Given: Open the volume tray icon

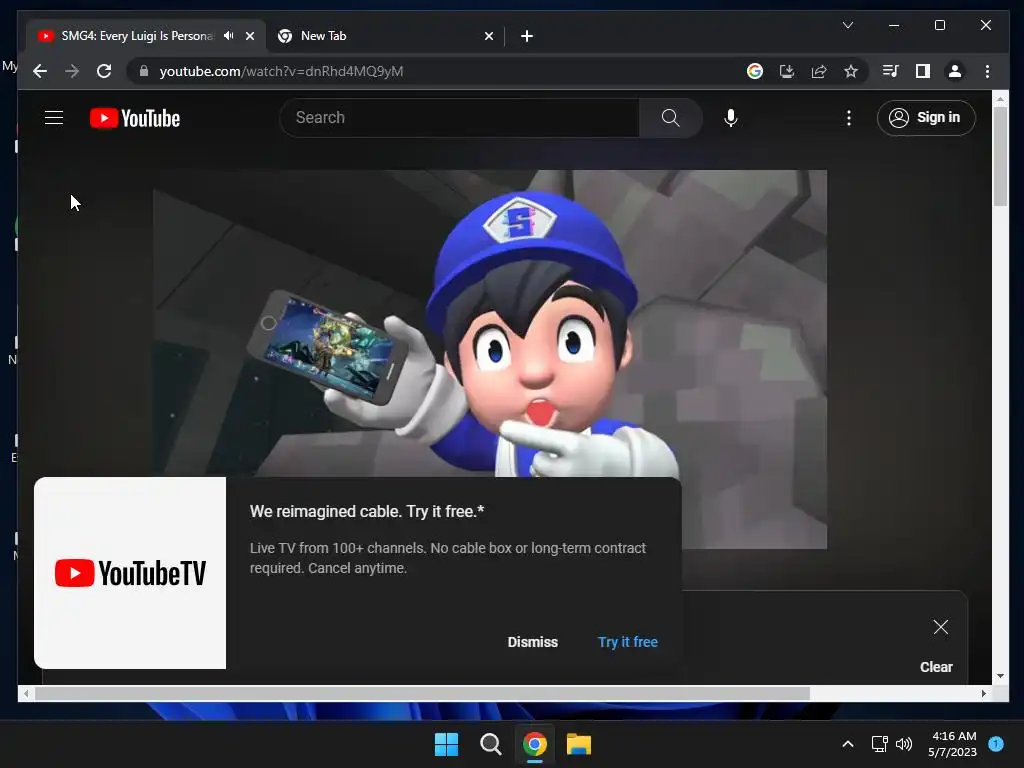Looking at the screenshot, I should point(904,744).
